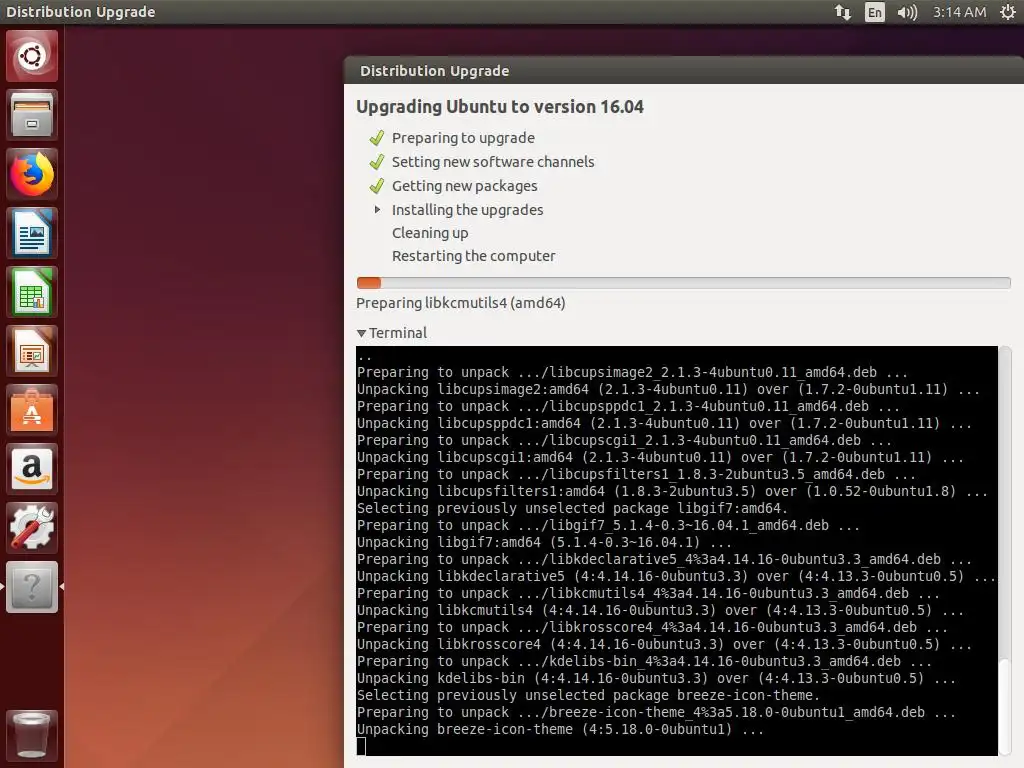Click the green checkmark beside Preparing to upgrade
Image resolution: width=1024 pixels, height=768 pixels.
tap(377, 138)
